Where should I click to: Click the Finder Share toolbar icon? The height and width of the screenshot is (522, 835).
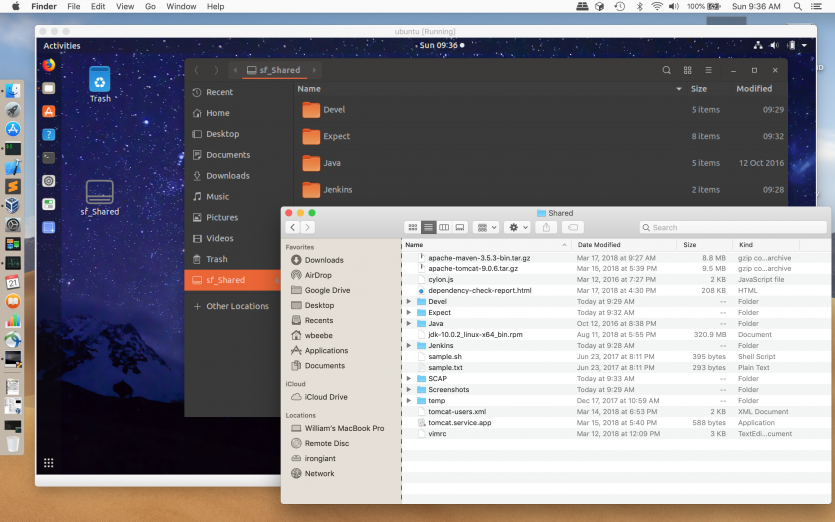[x=546, y=228]
